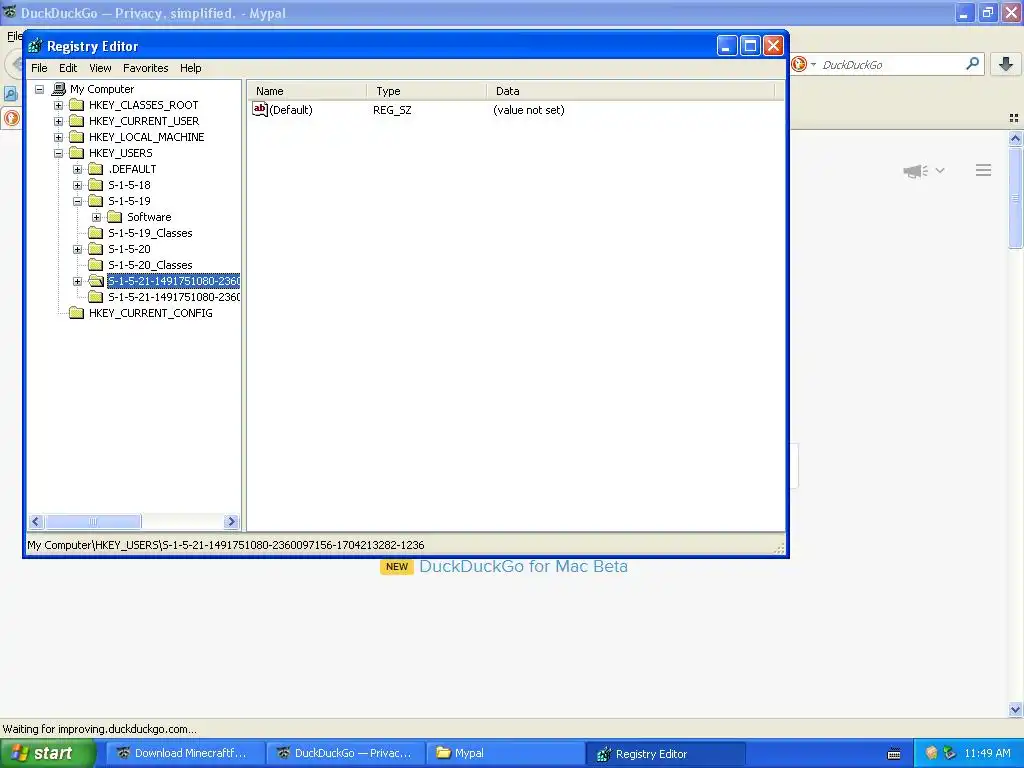
Task: Click the .DEFAULT folder icon
Action: pyautogui.click(x=95, y=168)
